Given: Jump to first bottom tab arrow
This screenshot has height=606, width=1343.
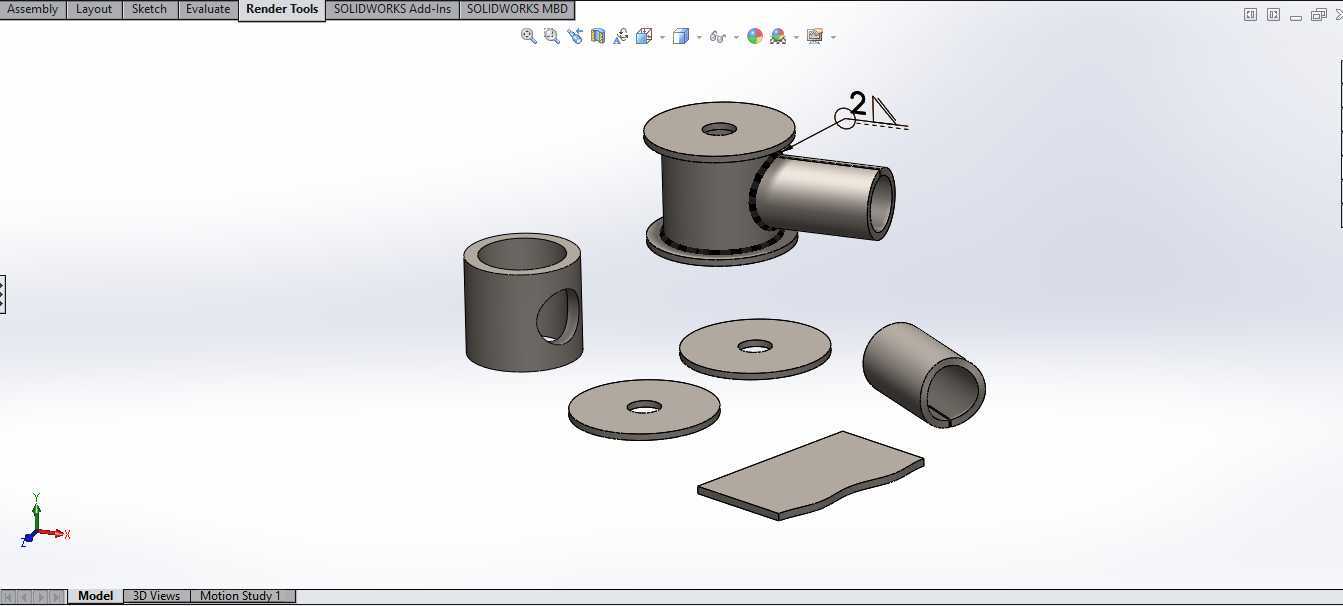Looking at the screenshot, I should tap(10, 597).
